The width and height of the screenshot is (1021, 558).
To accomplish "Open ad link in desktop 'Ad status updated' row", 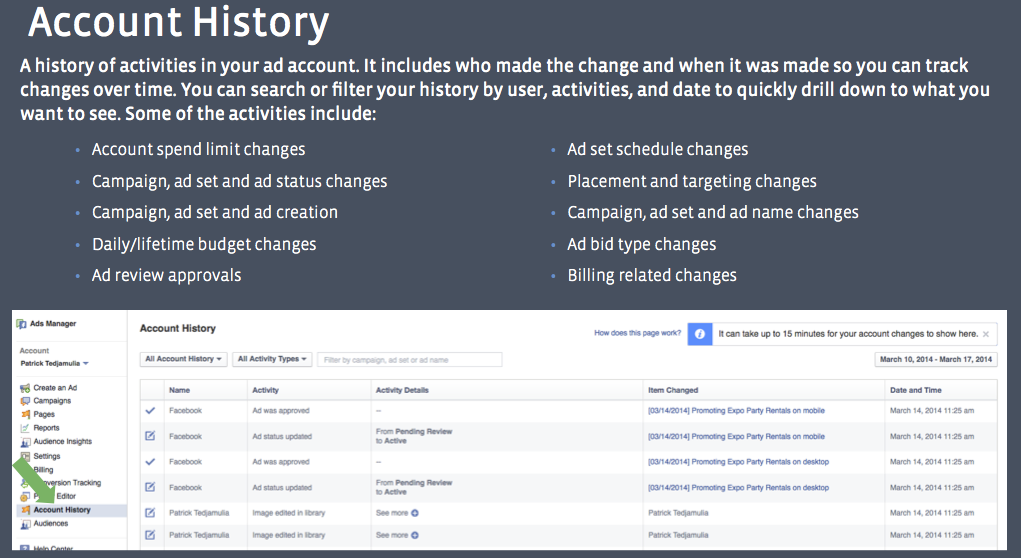I will point(738,487).
